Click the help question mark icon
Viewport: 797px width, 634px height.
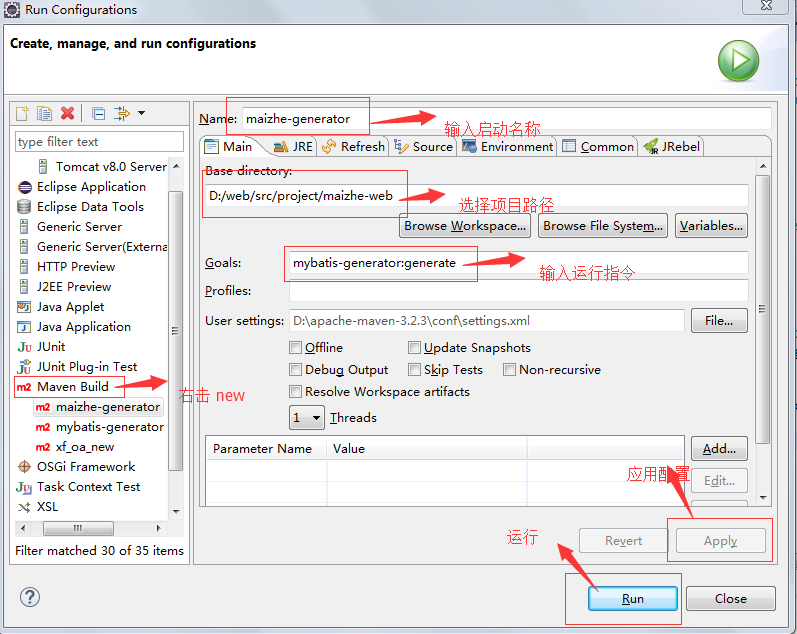[30, 597]
